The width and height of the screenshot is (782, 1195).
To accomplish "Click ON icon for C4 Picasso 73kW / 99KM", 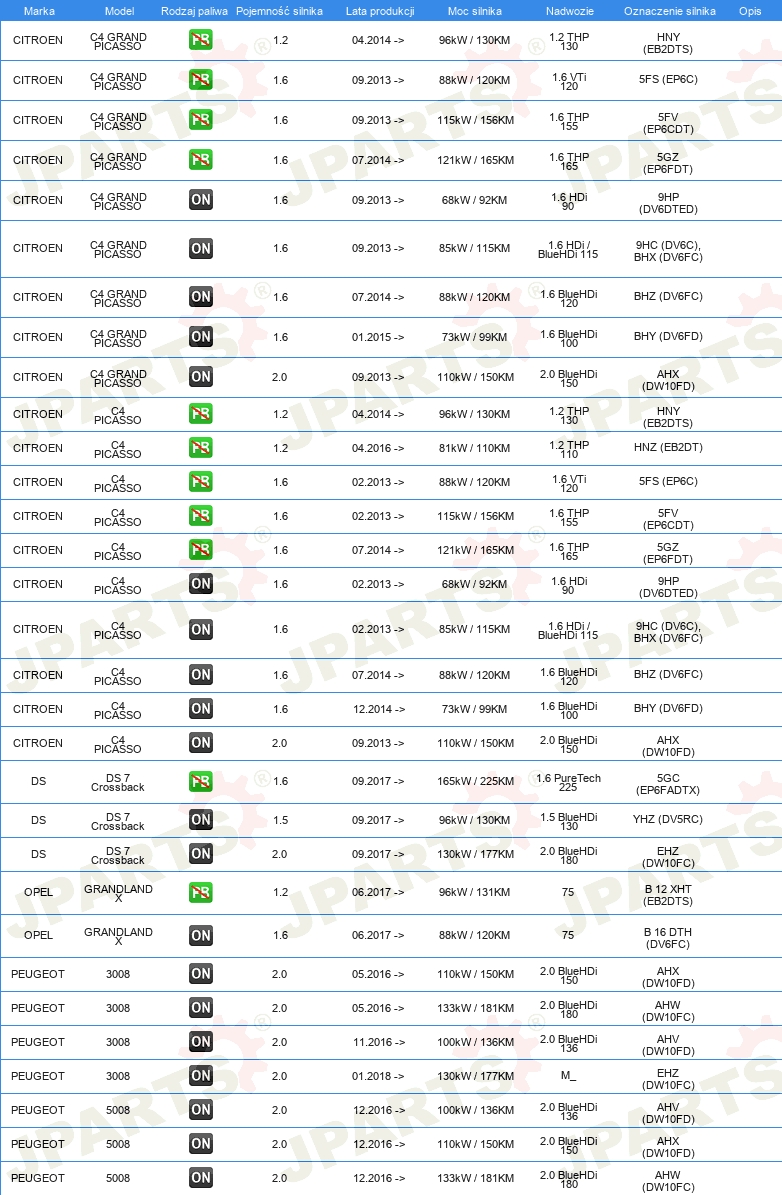I will pos(200,709).
